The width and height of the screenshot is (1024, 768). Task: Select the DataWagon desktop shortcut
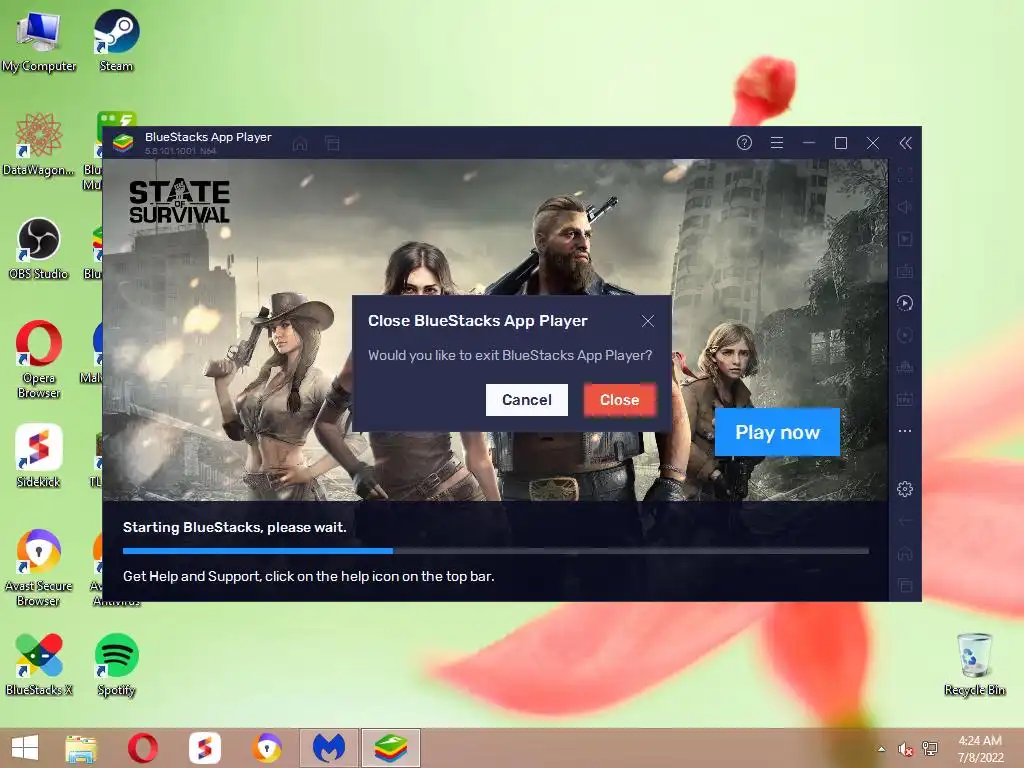click(x=39, y=144)
